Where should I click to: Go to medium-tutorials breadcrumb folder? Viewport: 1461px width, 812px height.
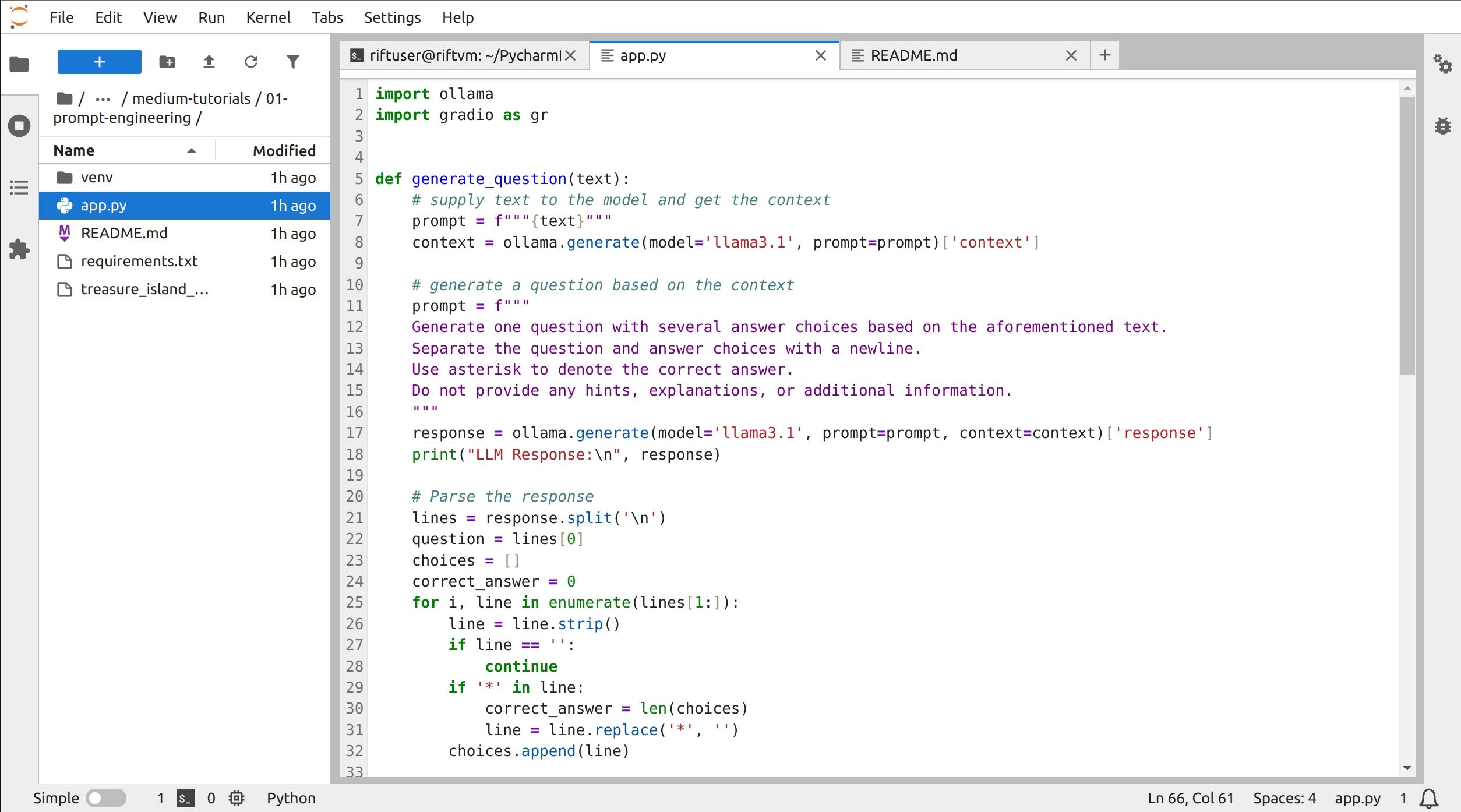(192, 99)
